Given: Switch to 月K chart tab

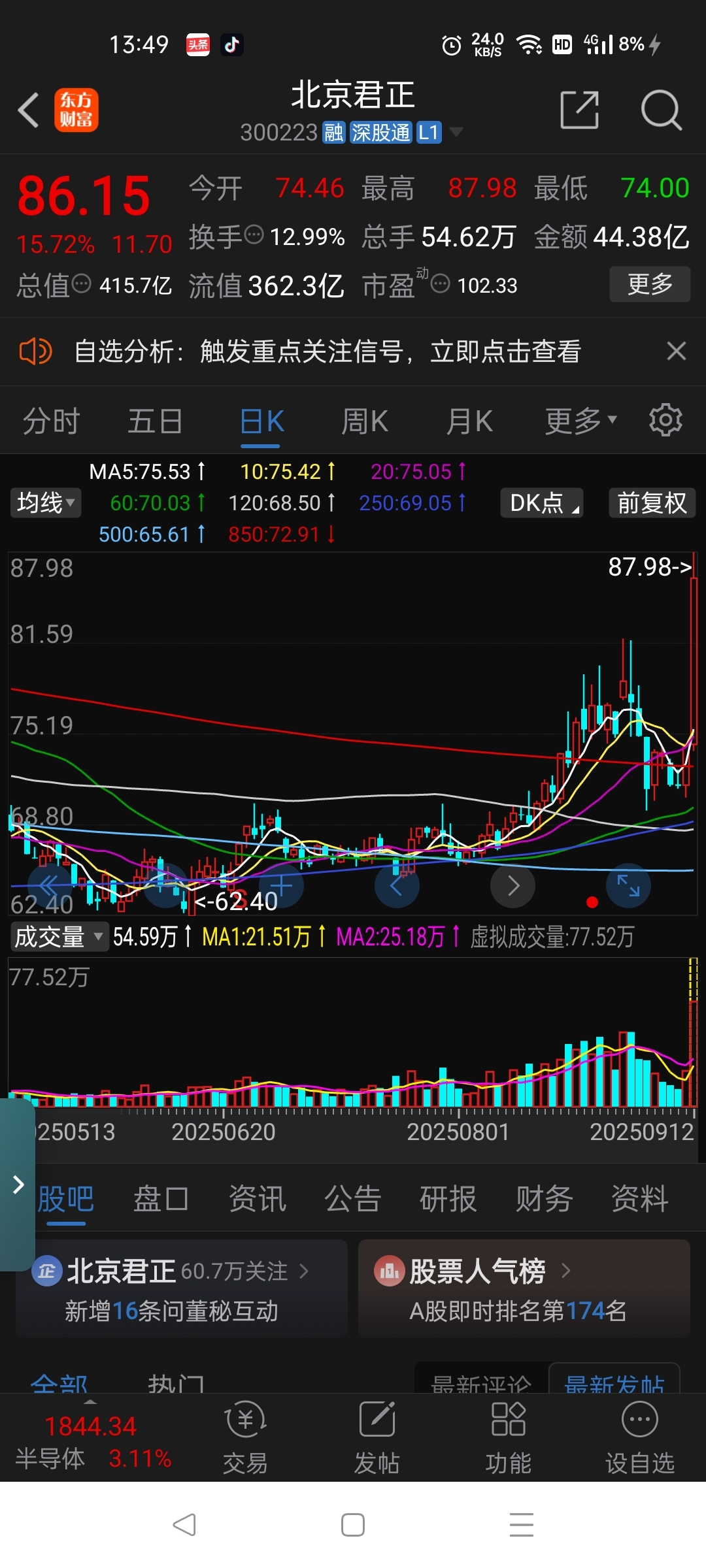Looking at the screenshot, I should [x=469, y=421].
